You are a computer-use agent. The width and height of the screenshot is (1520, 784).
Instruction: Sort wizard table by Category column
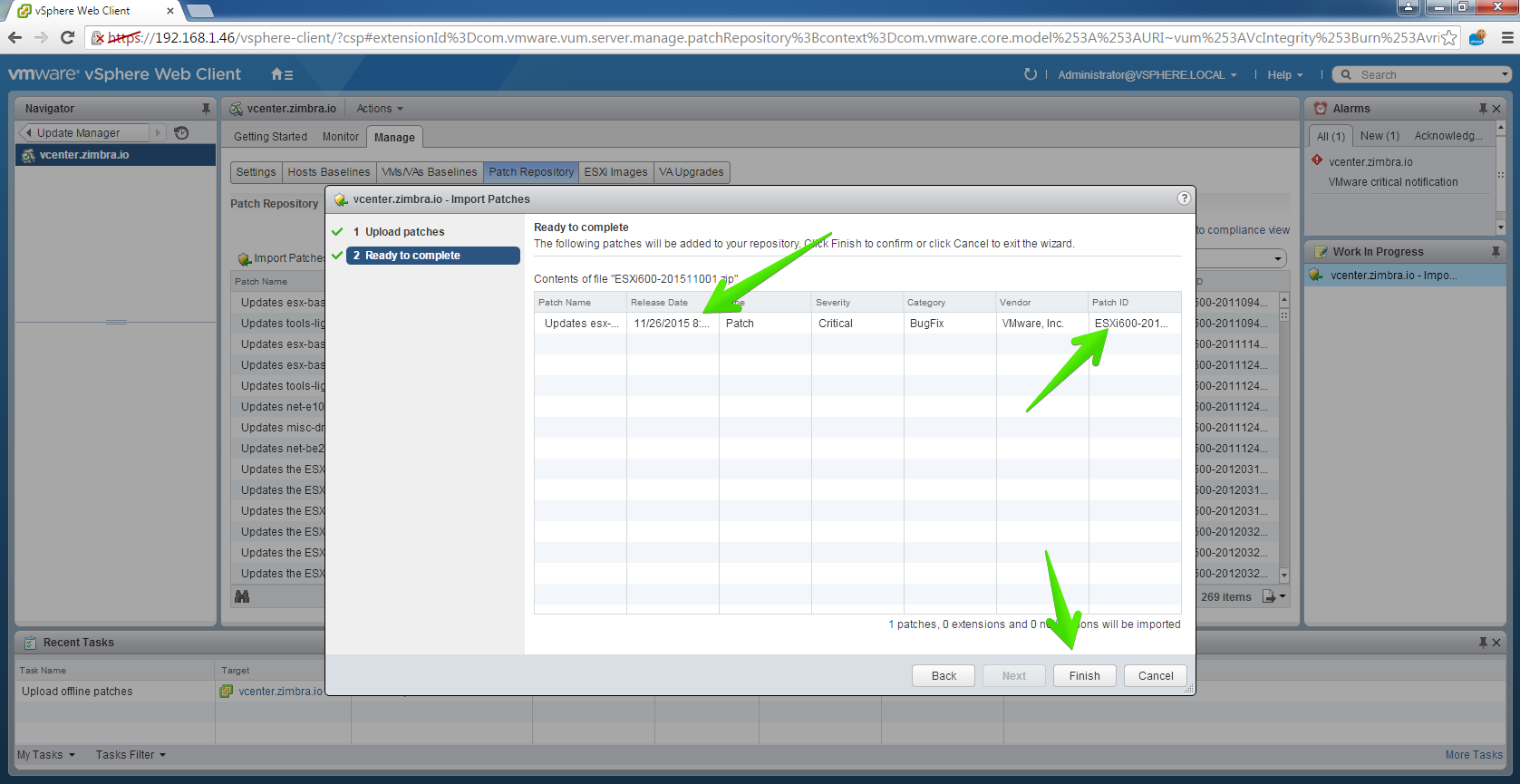click(x=950, y=303)
